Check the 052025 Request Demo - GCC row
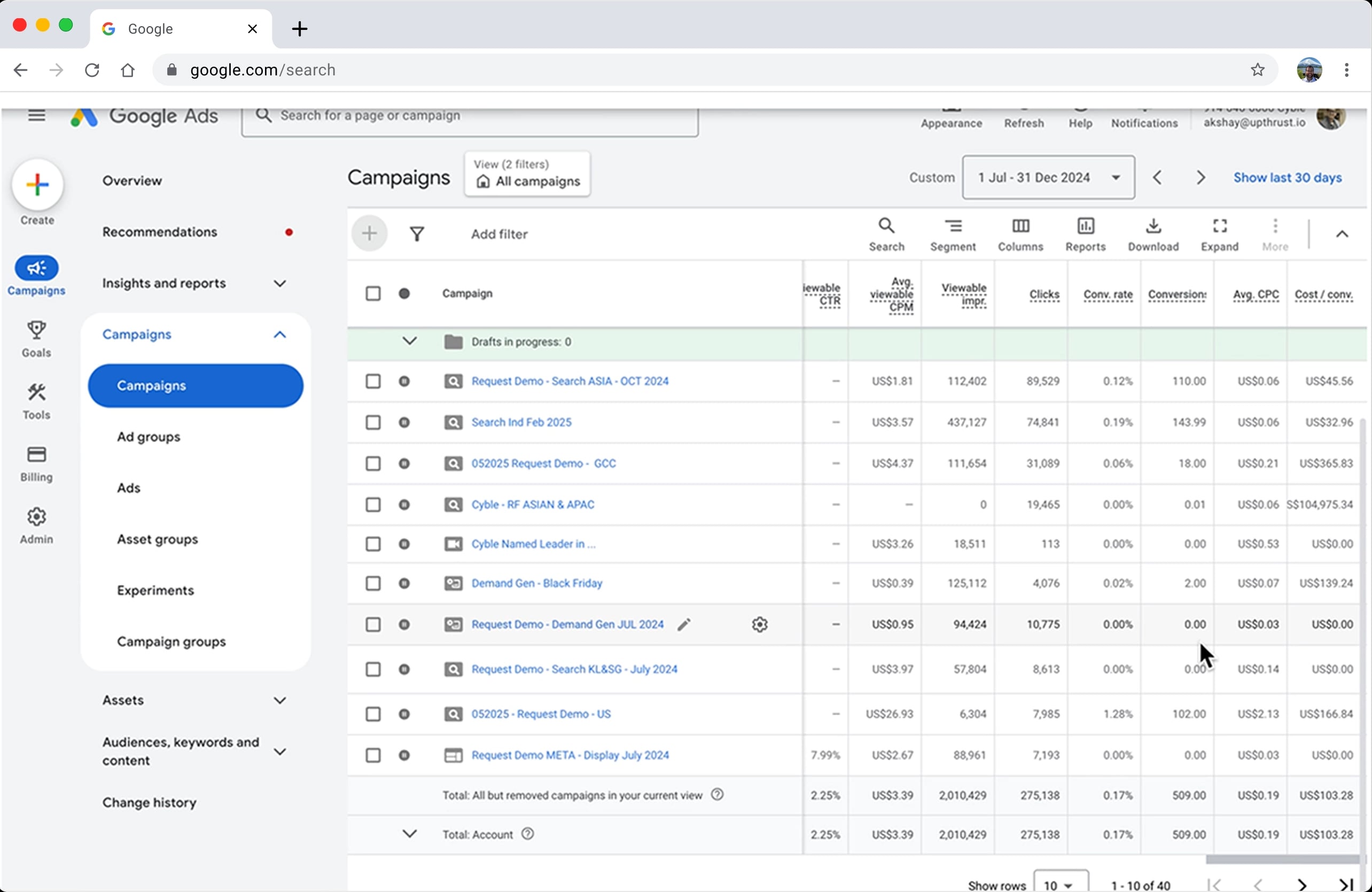The width and height of the screenshot is (1372, 892). [373, 464]
